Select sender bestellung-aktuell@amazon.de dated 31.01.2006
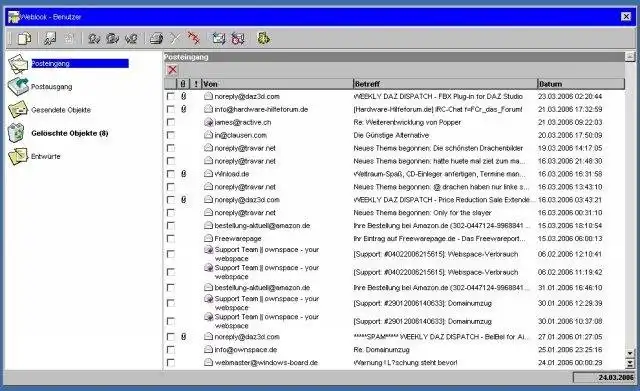 262,288
